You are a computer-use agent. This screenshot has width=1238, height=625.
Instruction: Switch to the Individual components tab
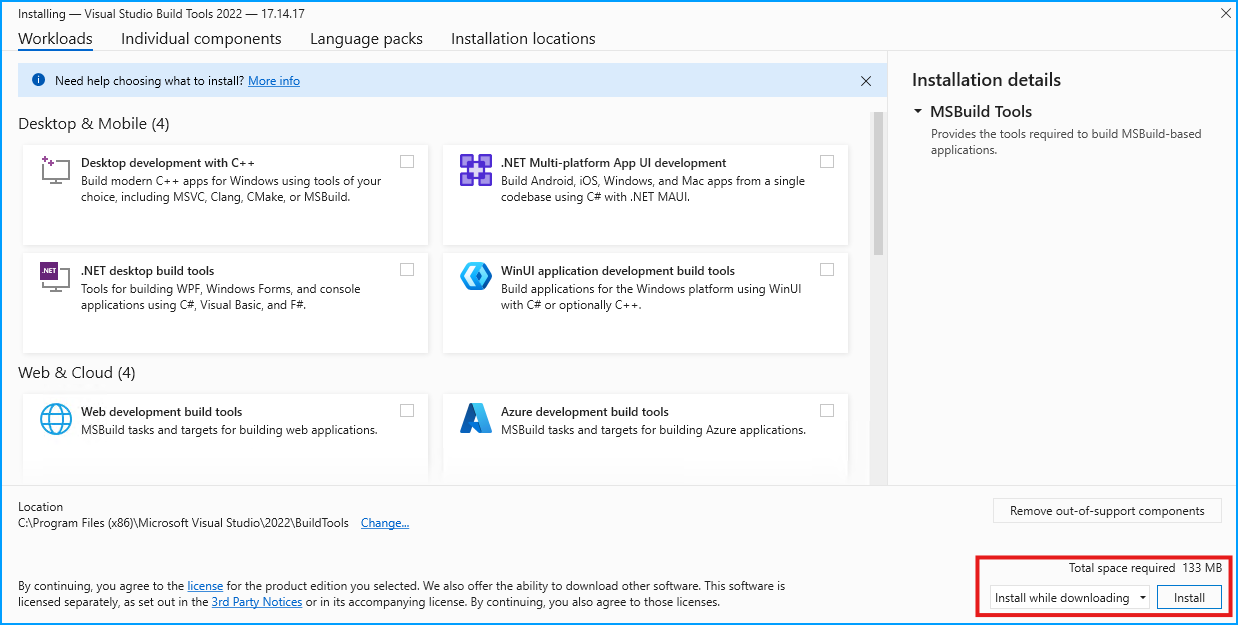click(200, 38)
